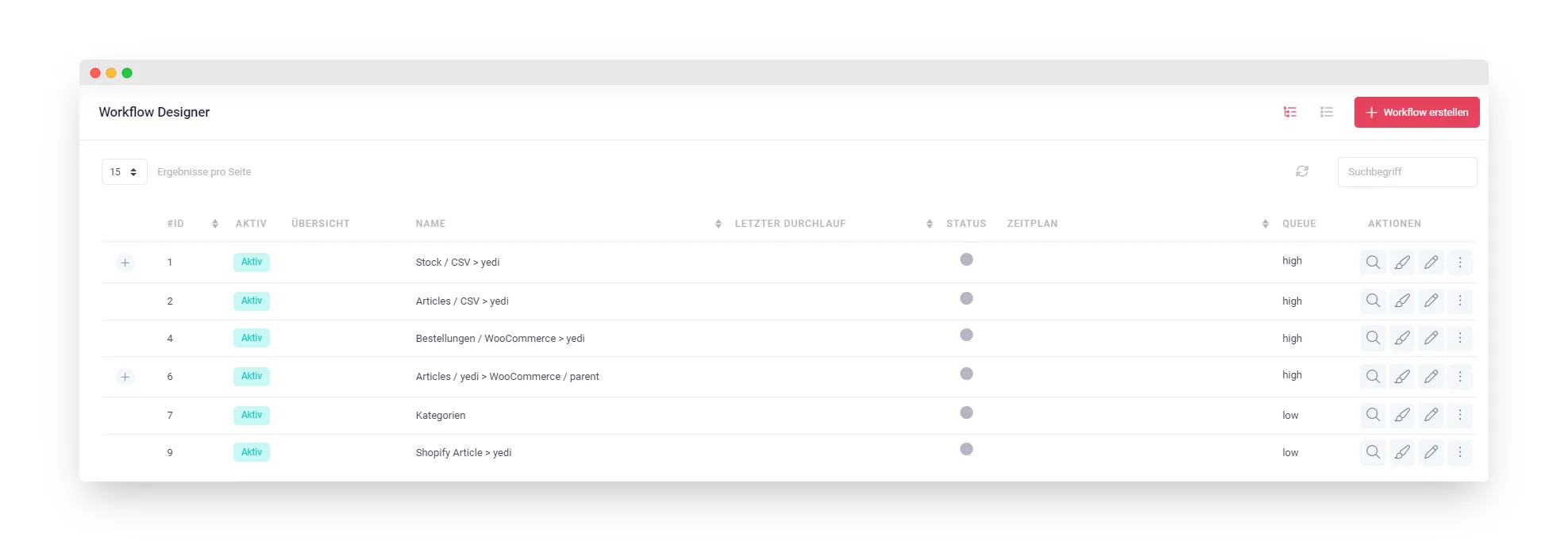Edit Stock / CSV > yedi with pencil icon

click(1431, 262)
